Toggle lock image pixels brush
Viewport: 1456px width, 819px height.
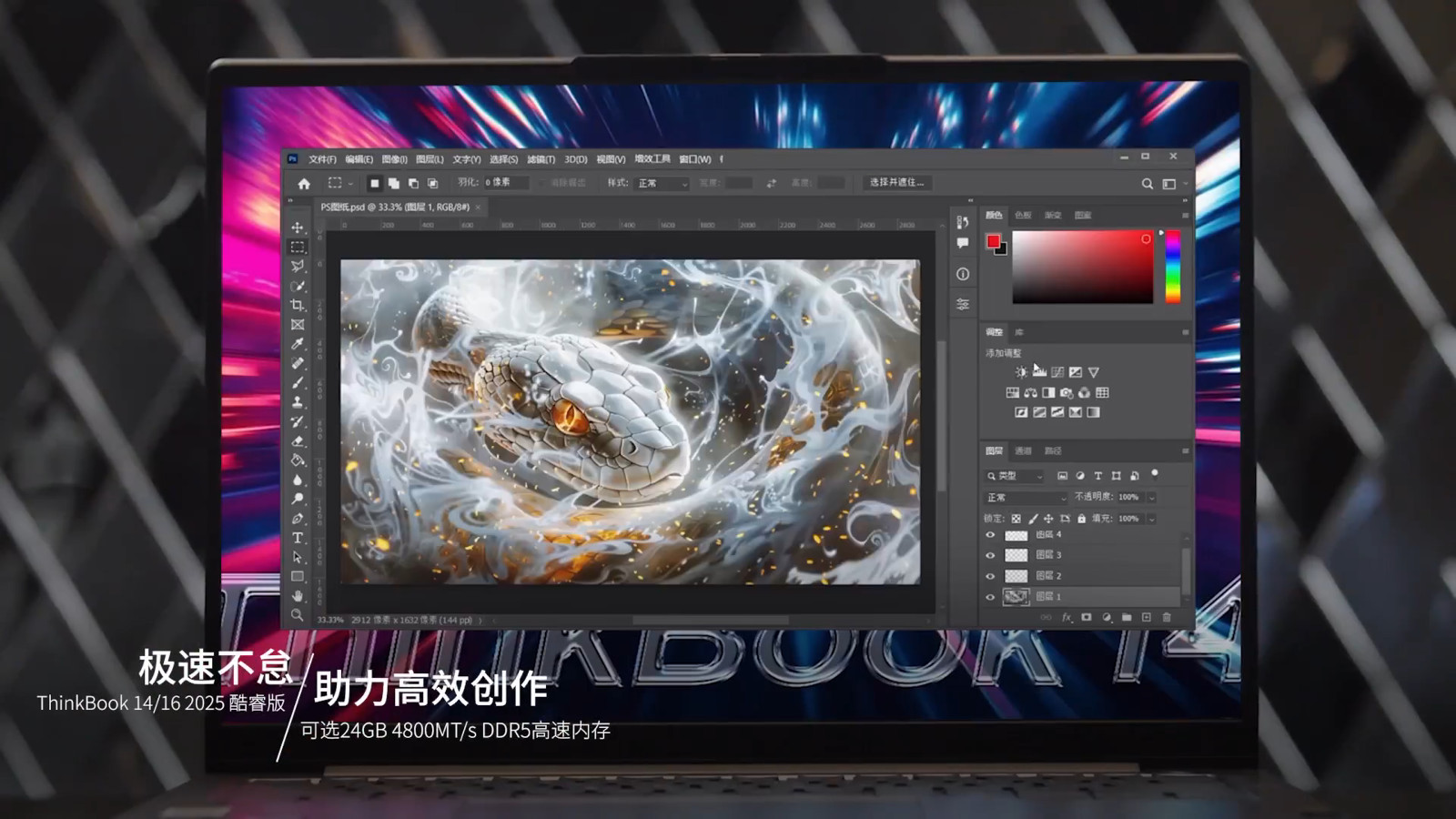pyautogui.click(x=1033, y=519)
